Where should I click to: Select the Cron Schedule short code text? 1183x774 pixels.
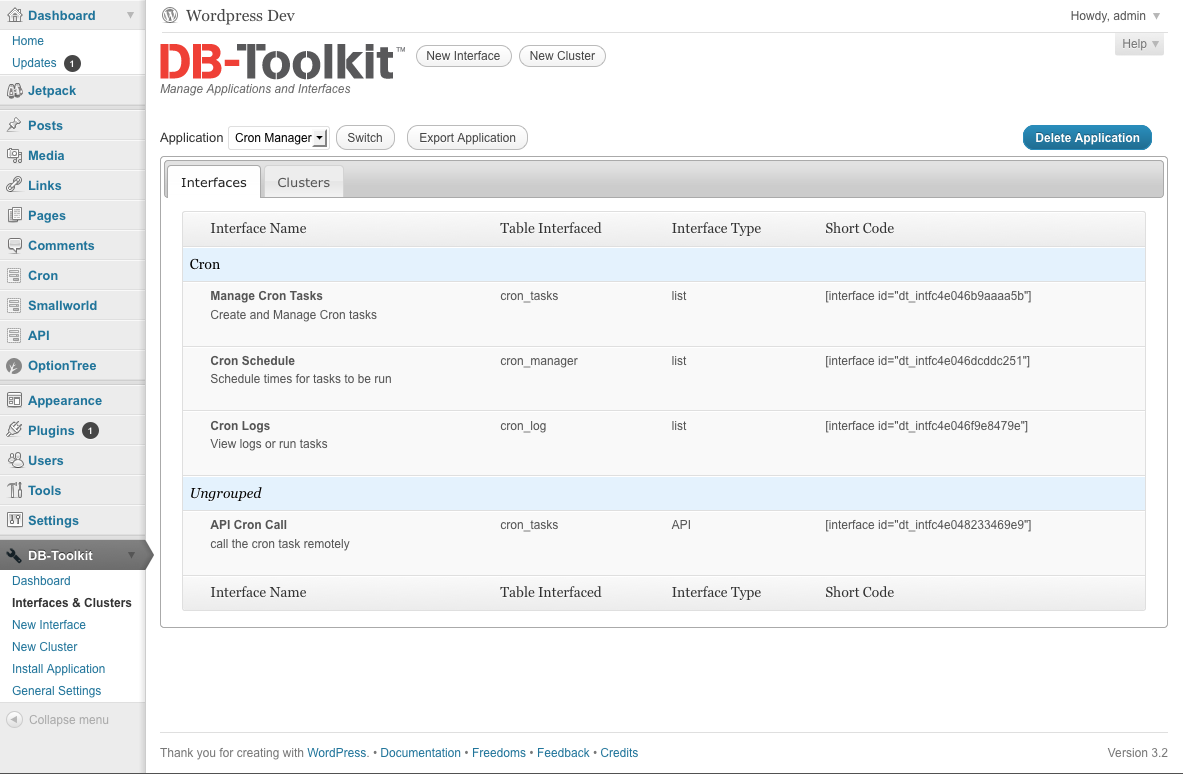pos(927,361)
